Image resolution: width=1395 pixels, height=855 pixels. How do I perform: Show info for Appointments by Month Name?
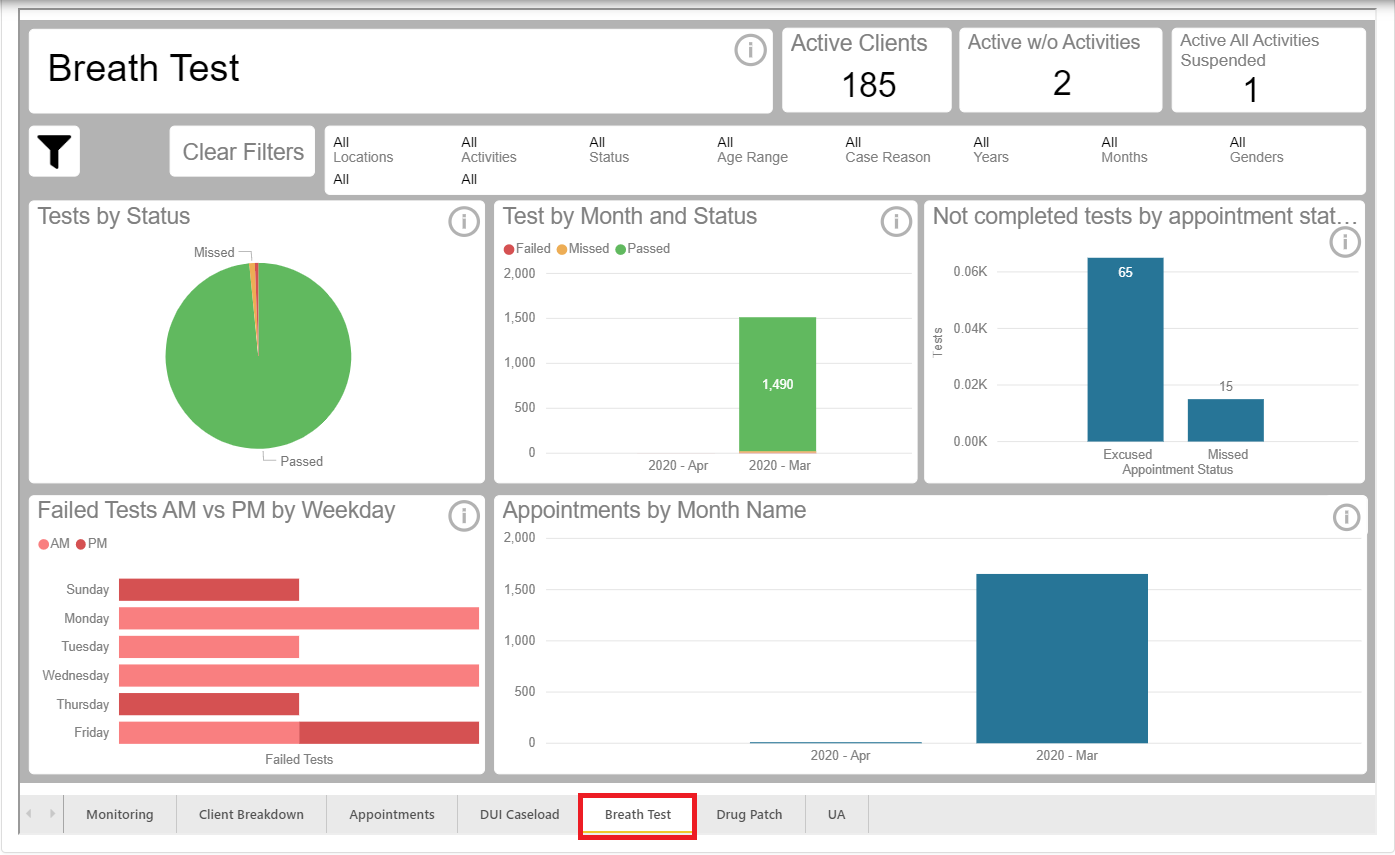(x=1347, y=517)
